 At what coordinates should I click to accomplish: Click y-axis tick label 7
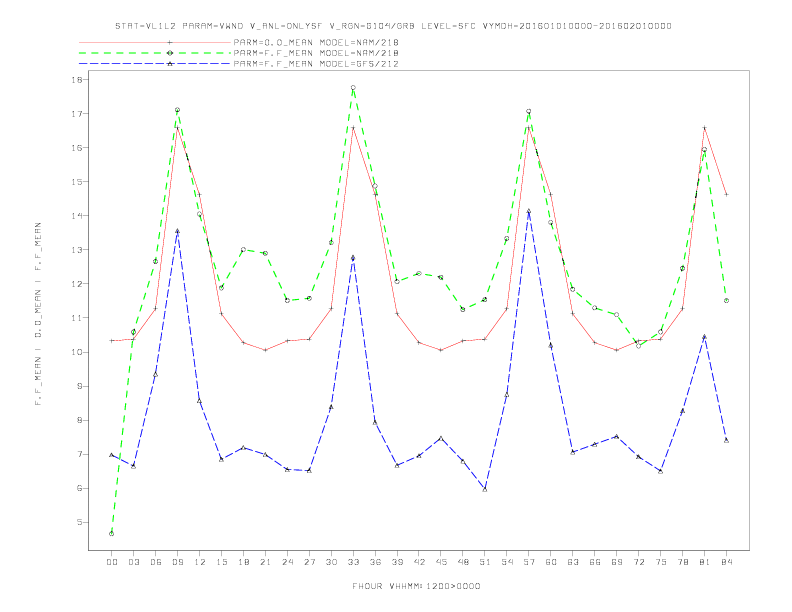[82, 454]
